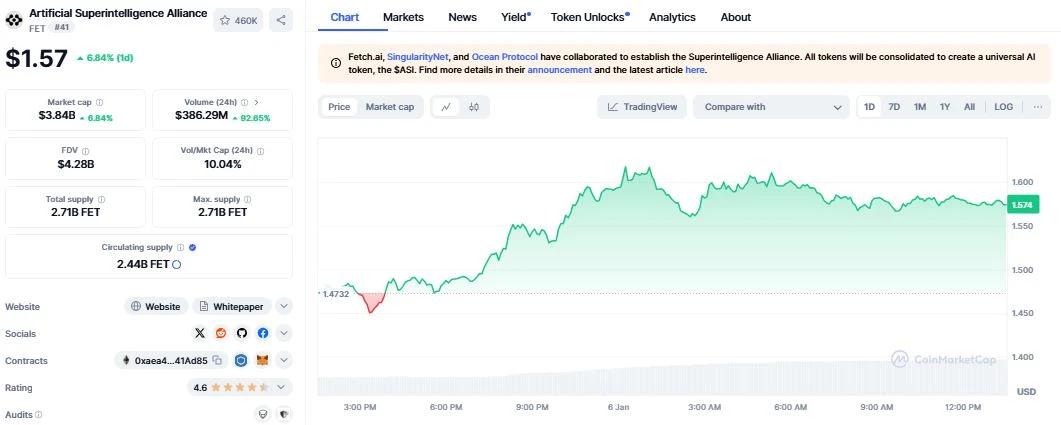The height and width of the screenshot is (425, 1061).
Task: Copy the contract address 0xaea4...41Ad85
Action: coord(217,361)
